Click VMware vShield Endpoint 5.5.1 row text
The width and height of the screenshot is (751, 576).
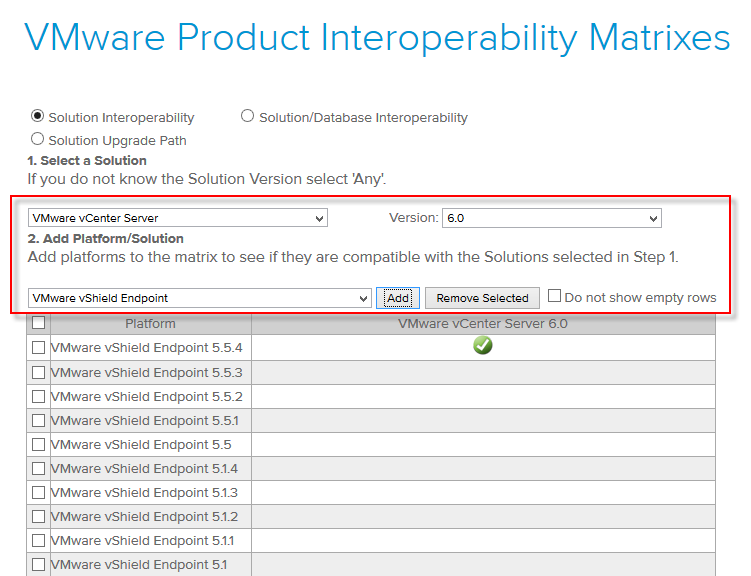(x=145, y=420)
